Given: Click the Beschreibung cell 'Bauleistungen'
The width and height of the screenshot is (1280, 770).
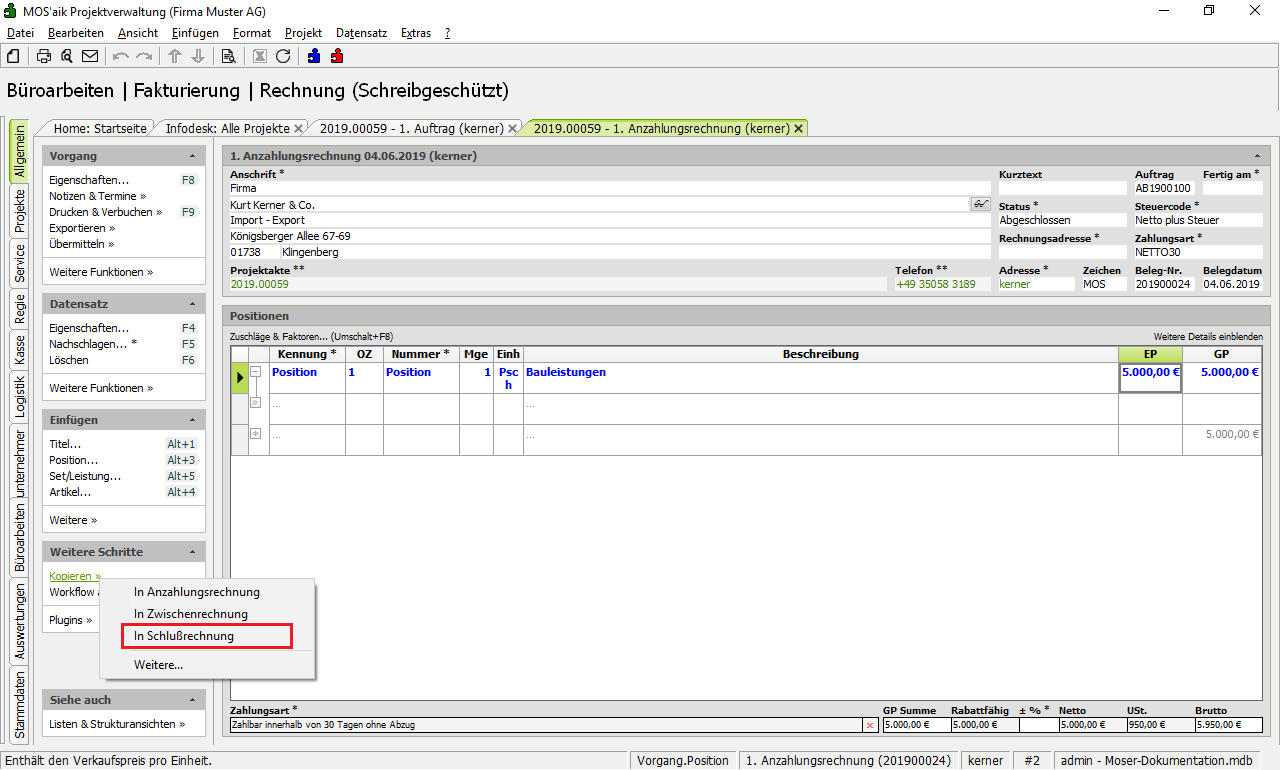Looking at the screenshot, I should pos(566,372).
